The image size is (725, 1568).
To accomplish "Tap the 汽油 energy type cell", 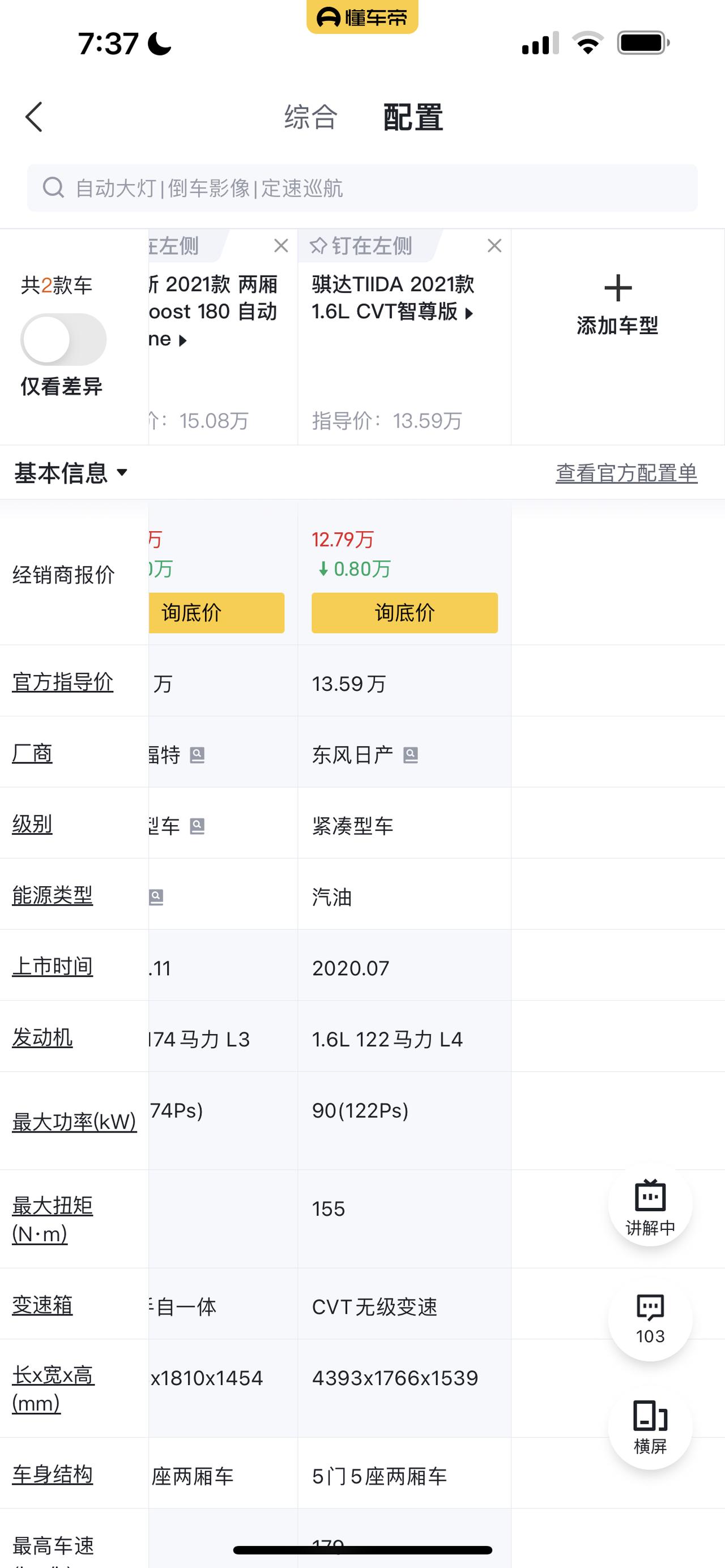I will (332, 897).
